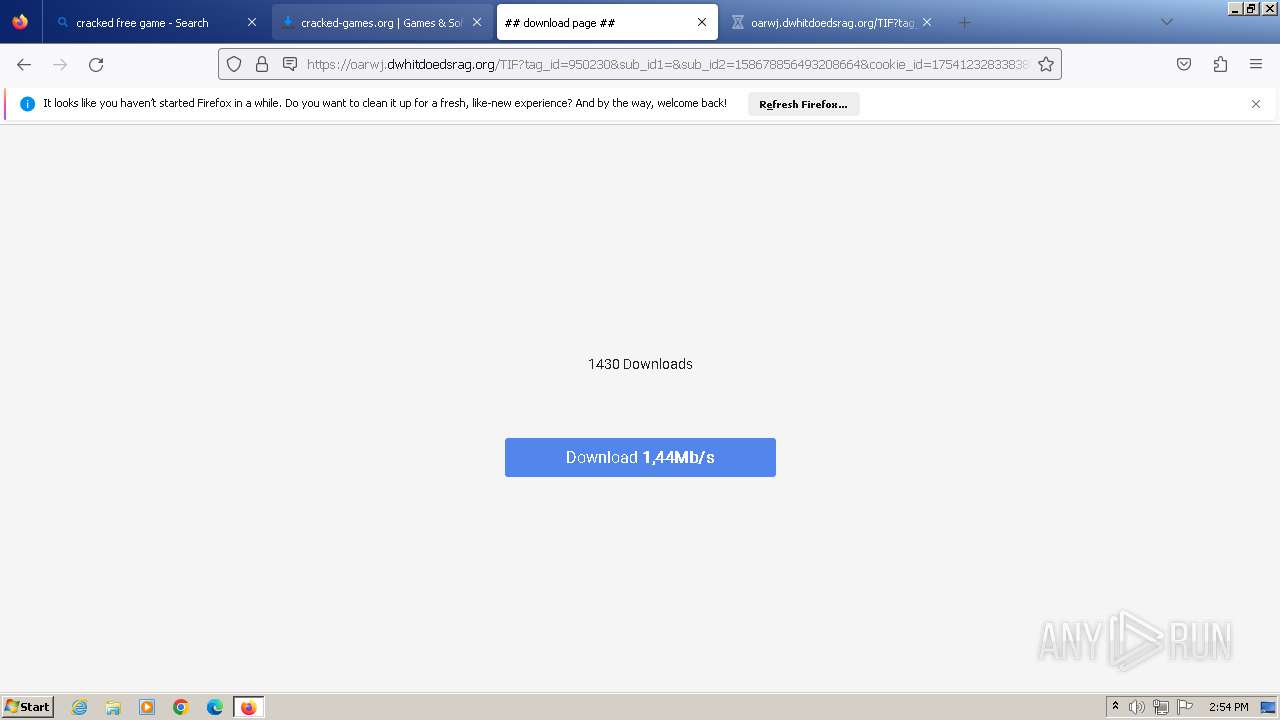Open File Explorer folder in taskbar
This screenshot has width=1280, height=720.
pyautogui.click(x=113, y=707)
